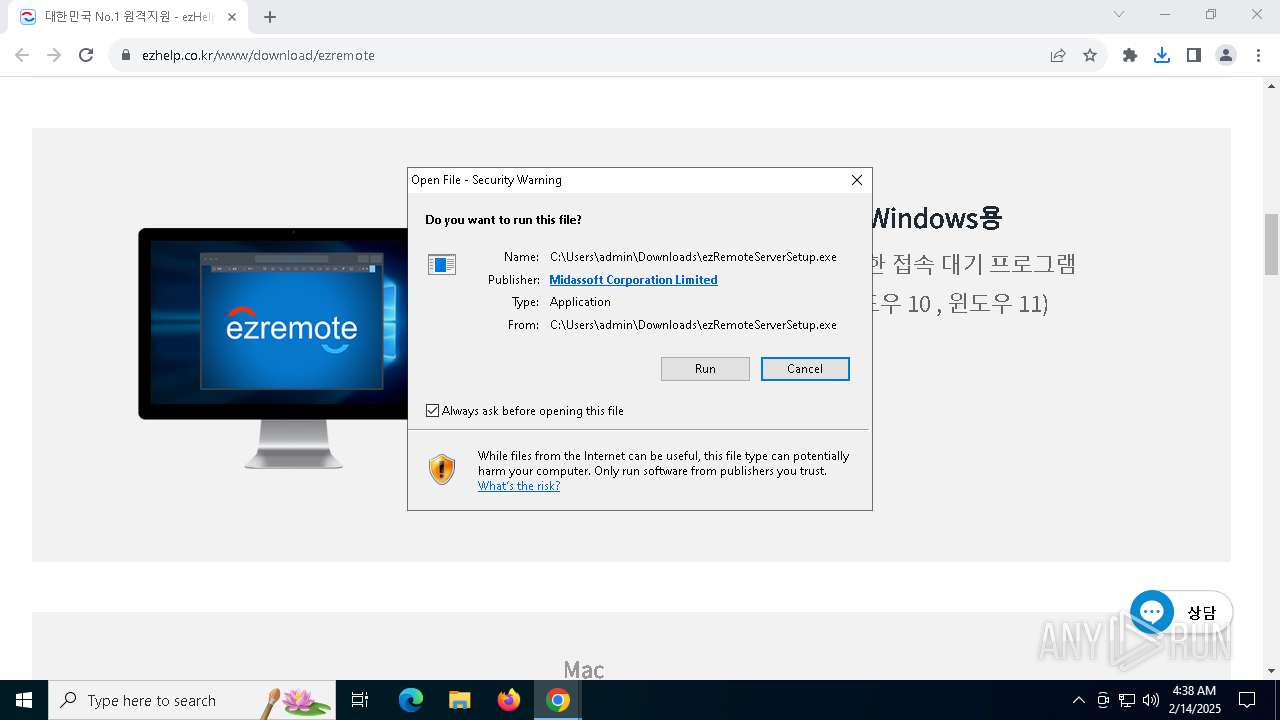Open File Explorer from the taskbar
The width and height of the screenshot is (1280, 720).
[x=460, y=700]
